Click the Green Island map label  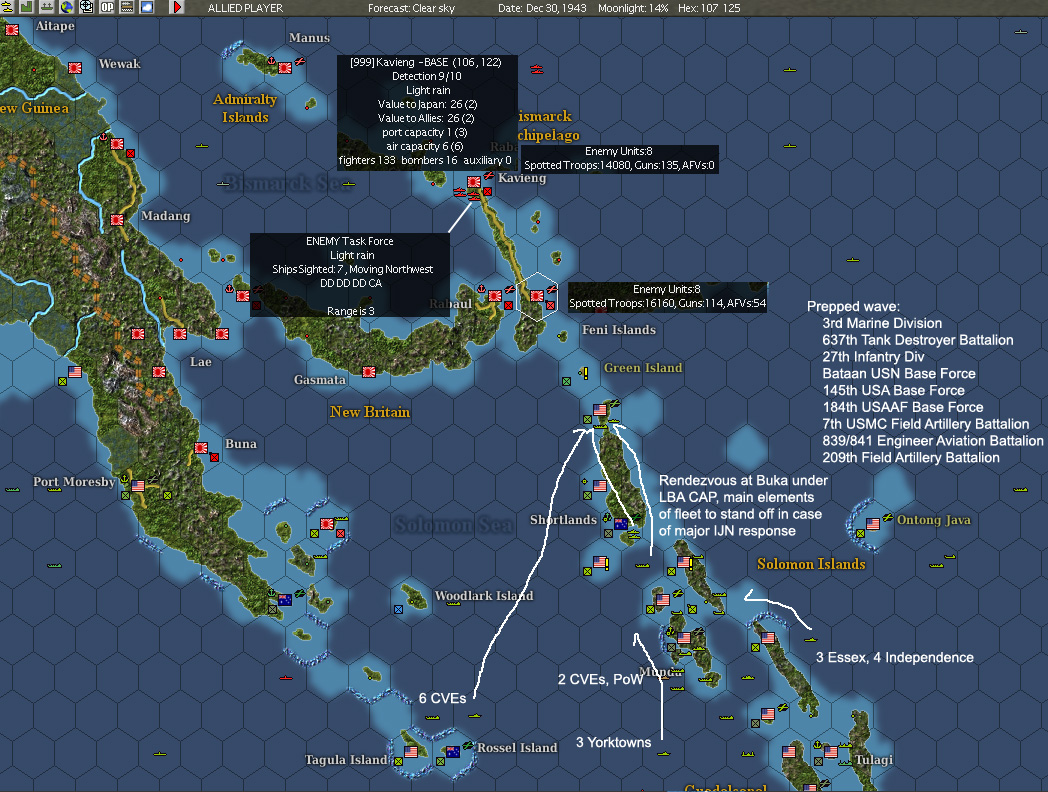click(x=643, y=368)
